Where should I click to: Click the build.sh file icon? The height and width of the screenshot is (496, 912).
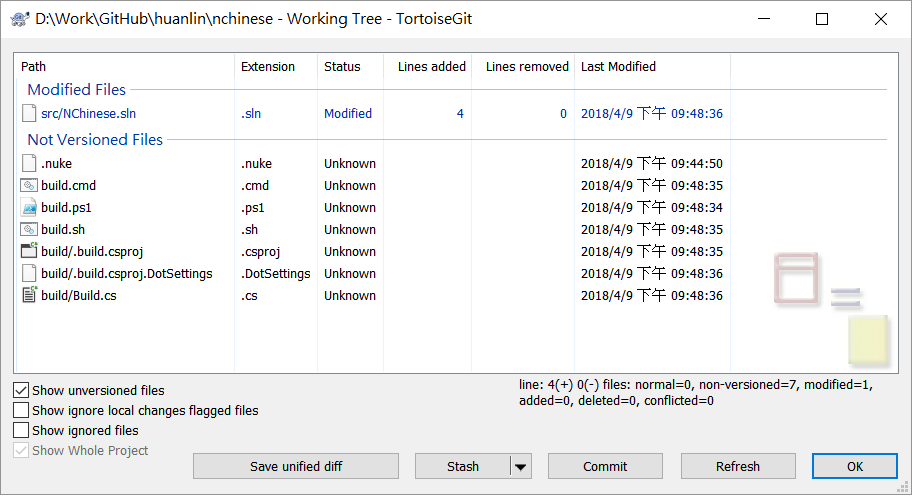pyautogui.click(x=29, y=230)
